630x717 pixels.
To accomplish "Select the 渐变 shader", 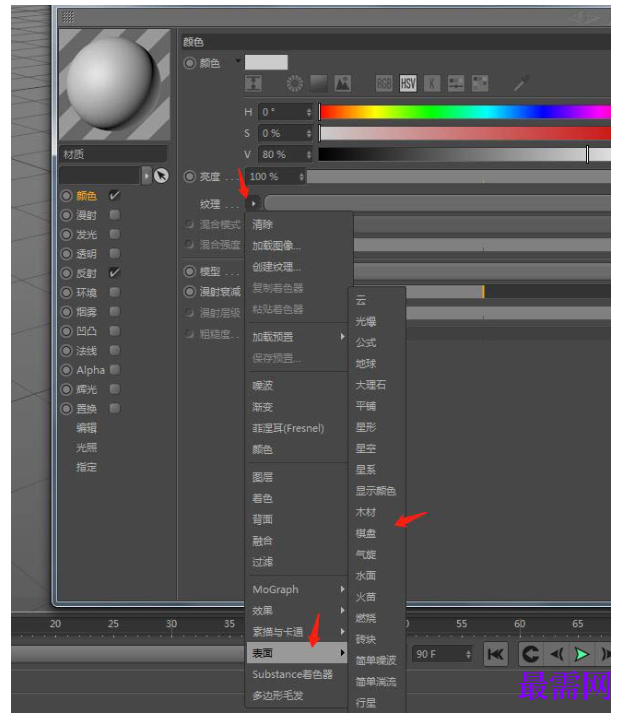I will click(262, 407).
